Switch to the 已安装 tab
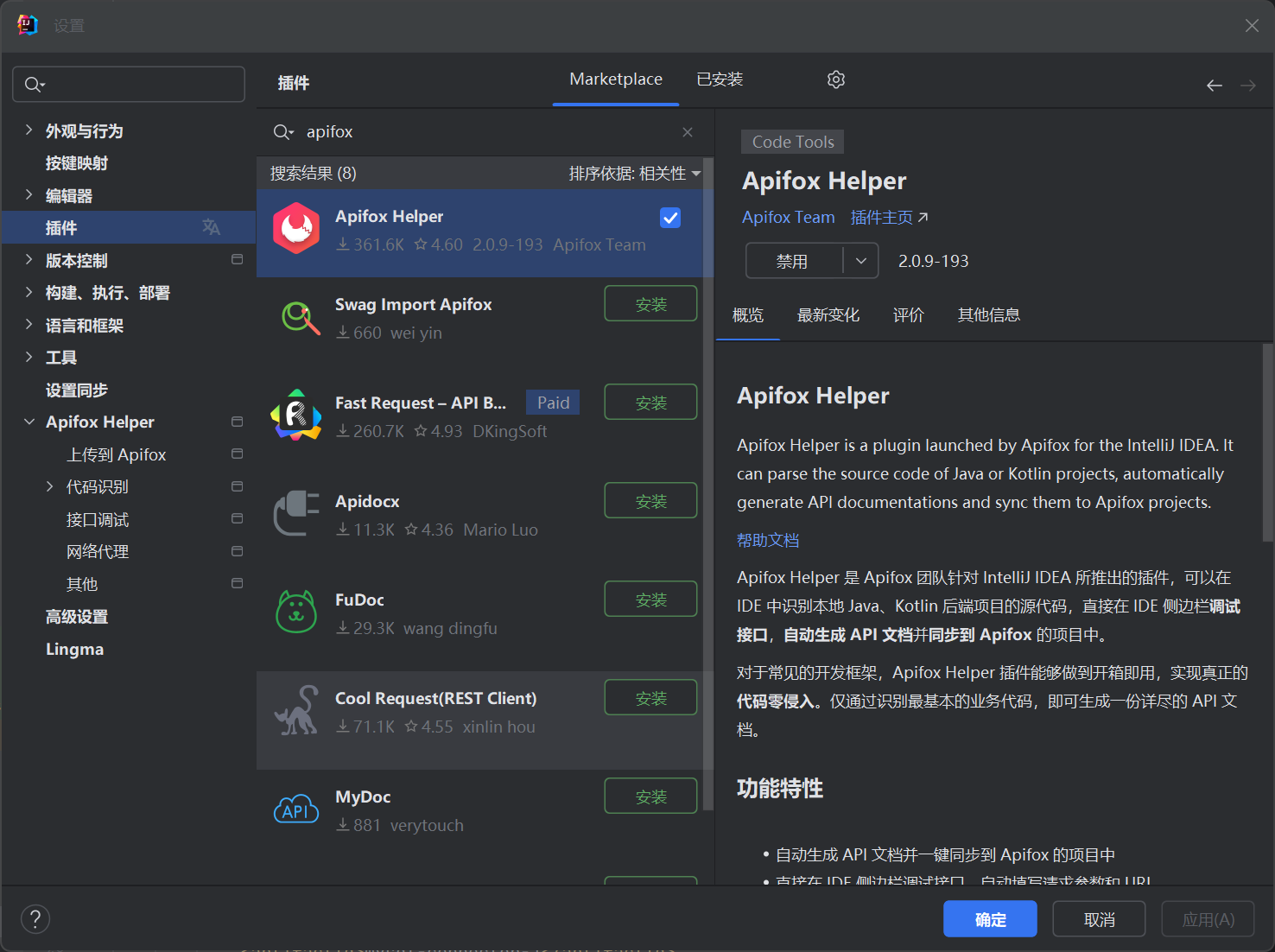1275x952 pixels. pyautogui.click(x=720, y=79)
